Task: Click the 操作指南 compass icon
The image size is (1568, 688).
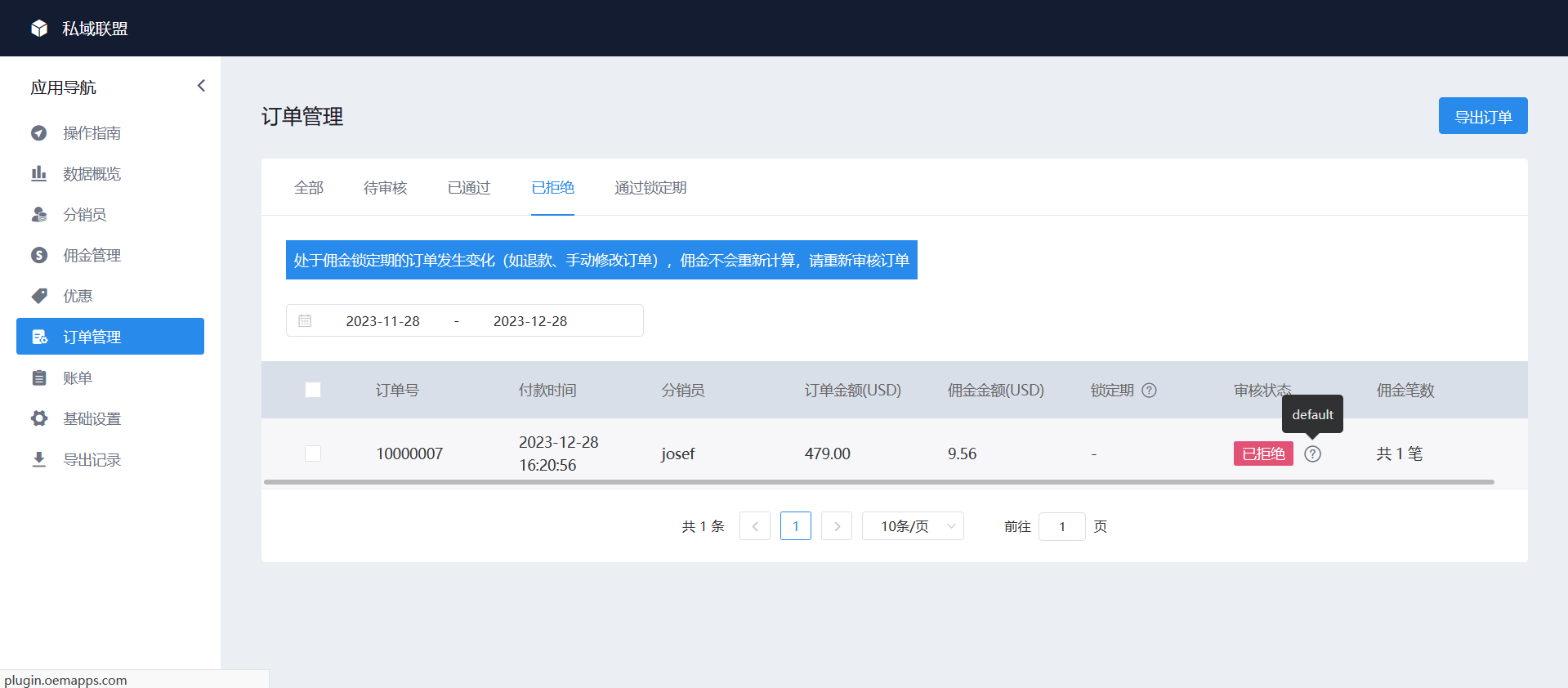Action: (x=39, y=133)
